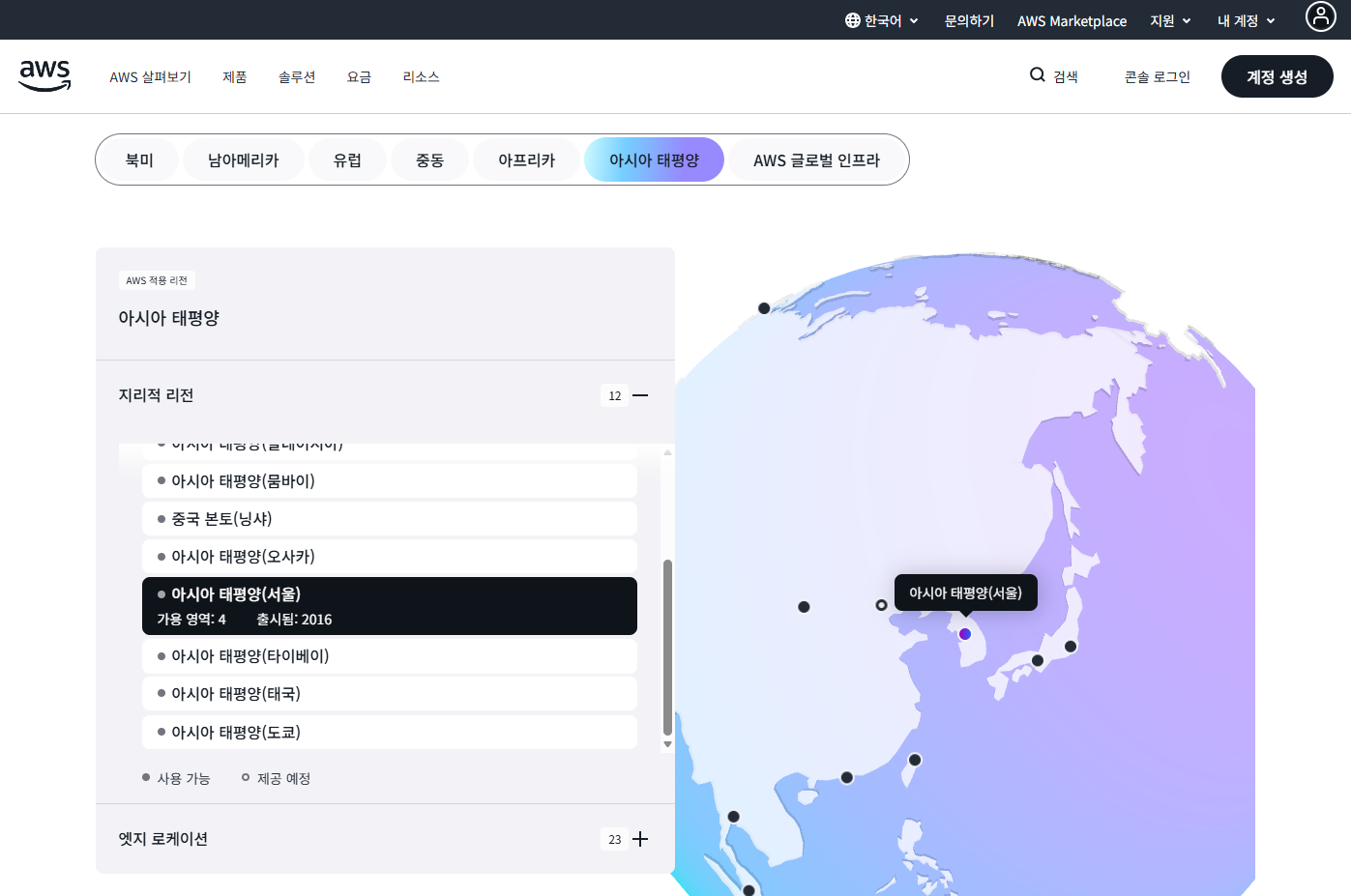Click the 가용 영역: 4 text
The image size is (1351, 896).
[x=191, y=619]
